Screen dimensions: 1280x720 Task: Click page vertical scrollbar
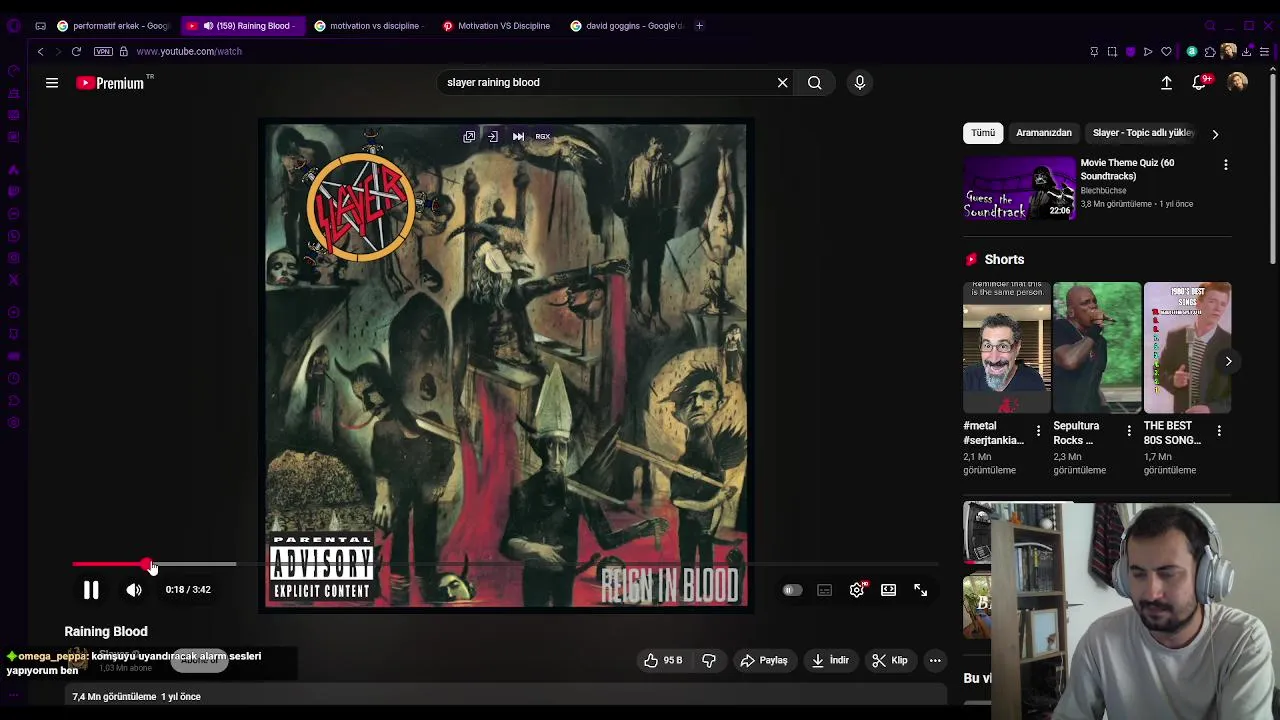1274,170
